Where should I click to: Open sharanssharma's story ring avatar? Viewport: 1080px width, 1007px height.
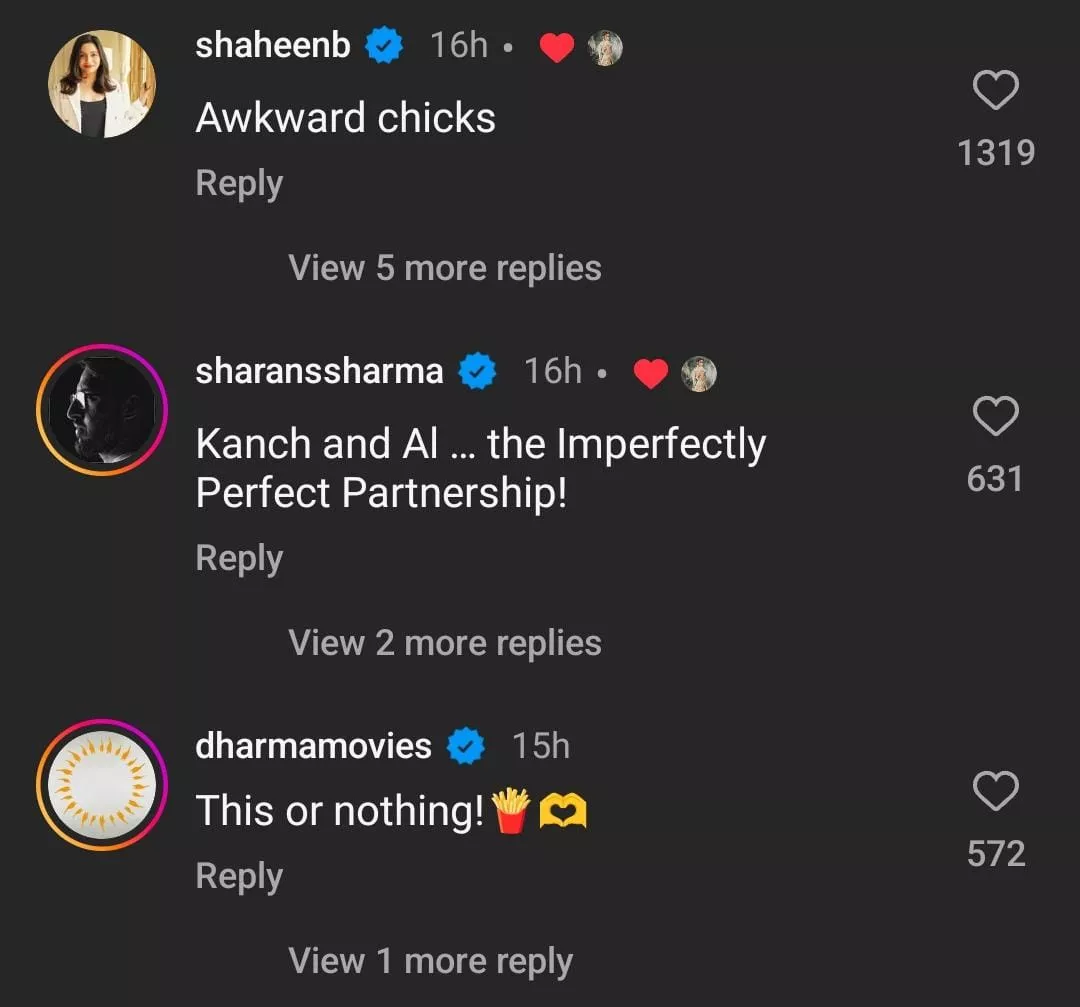[x=102, y=410]
